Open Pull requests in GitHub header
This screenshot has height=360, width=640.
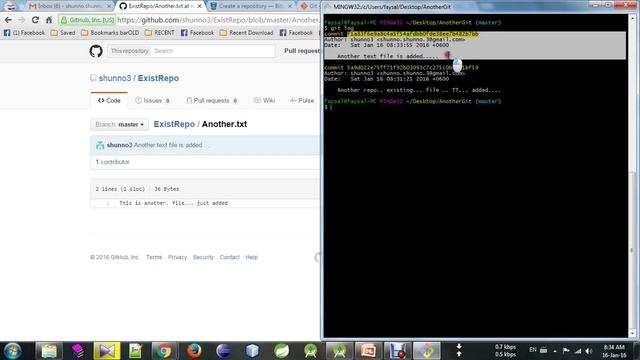point(302,51)
